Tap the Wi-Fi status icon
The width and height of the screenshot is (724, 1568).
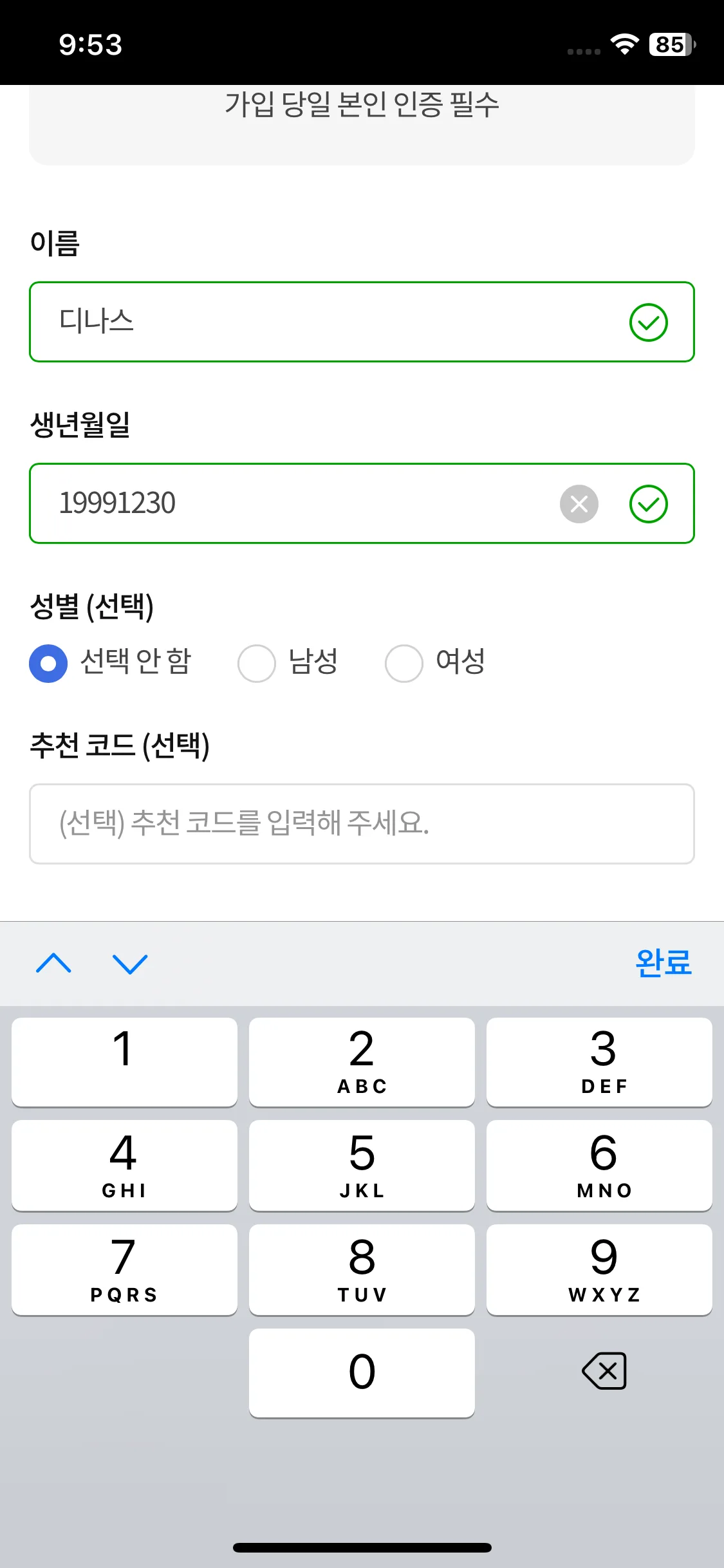tap(624, 44)
